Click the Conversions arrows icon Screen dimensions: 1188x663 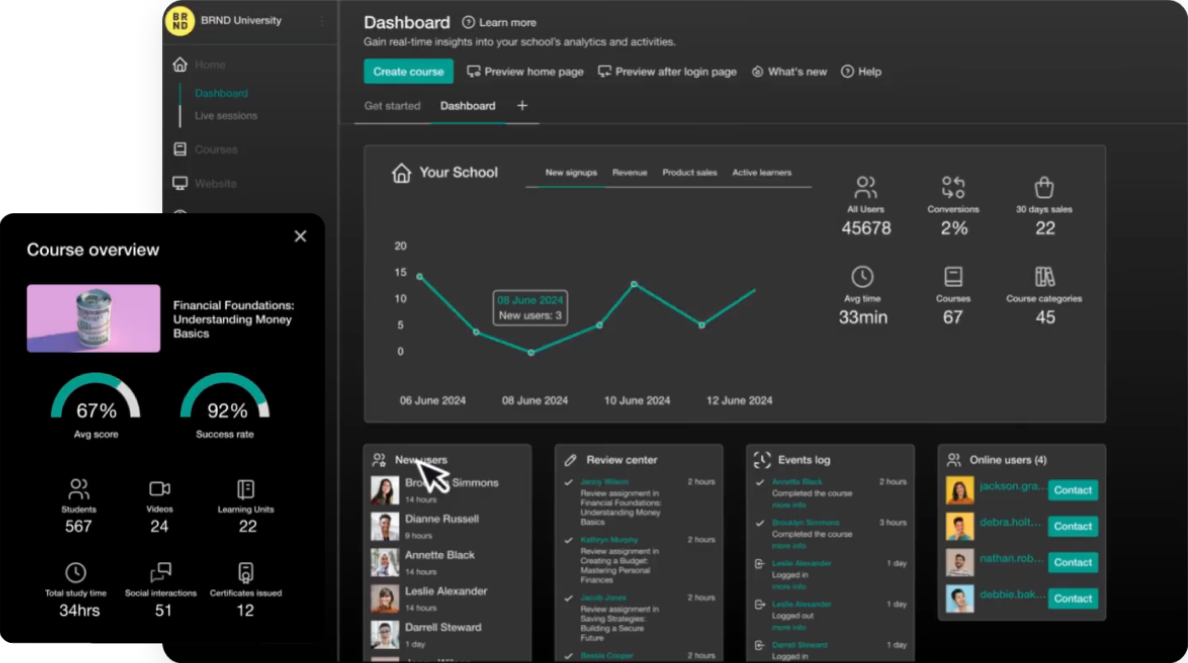click(x=953, y=187)
